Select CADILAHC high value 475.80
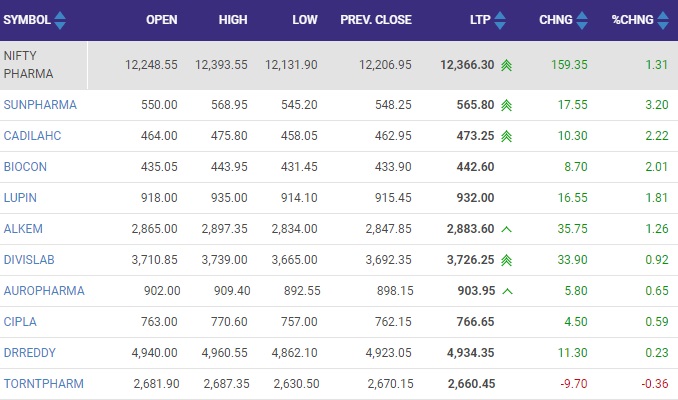 (x=229, y=136)
